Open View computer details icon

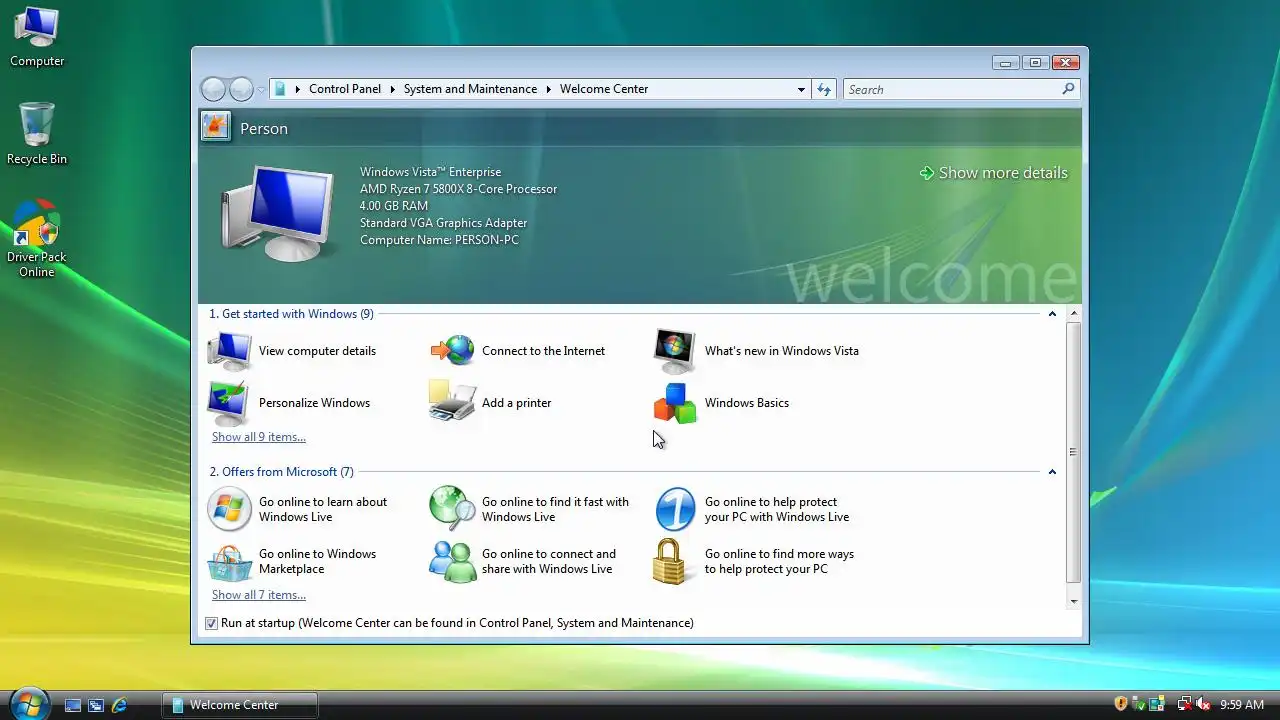click(229, 351)
